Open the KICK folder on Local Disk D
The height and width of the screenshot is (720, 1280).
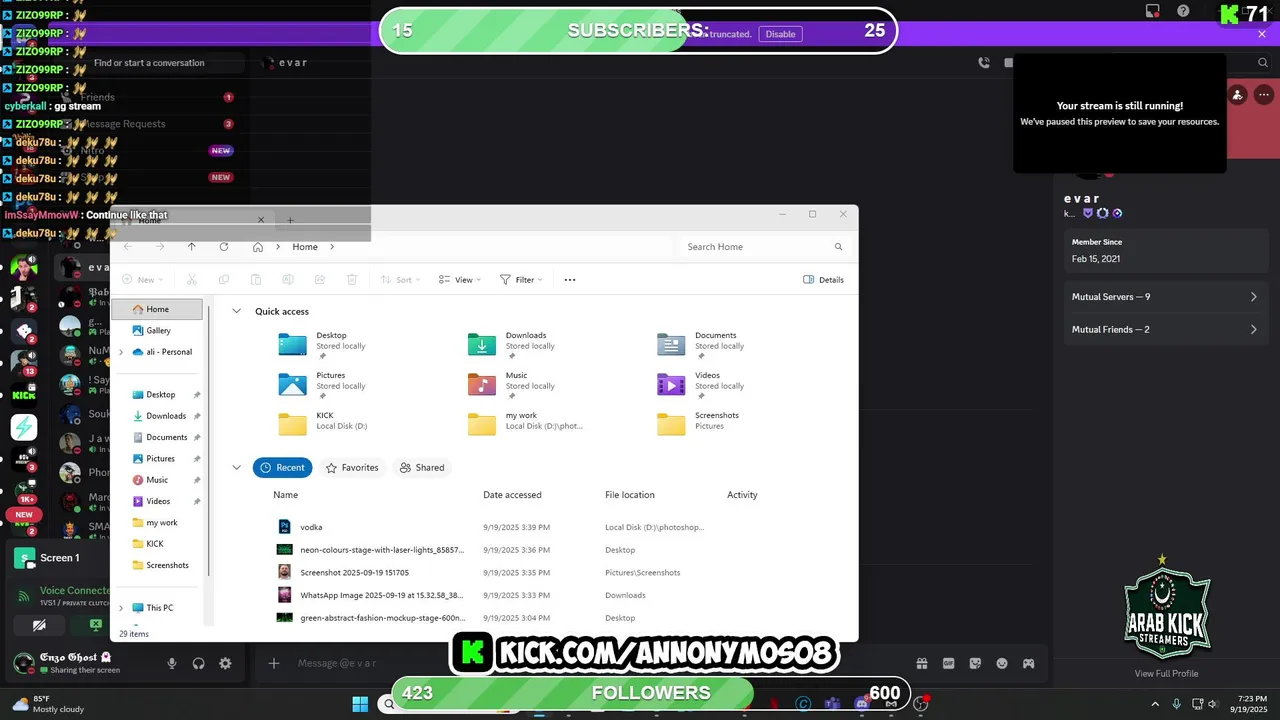pyautogui.click(x=322, y=421)
